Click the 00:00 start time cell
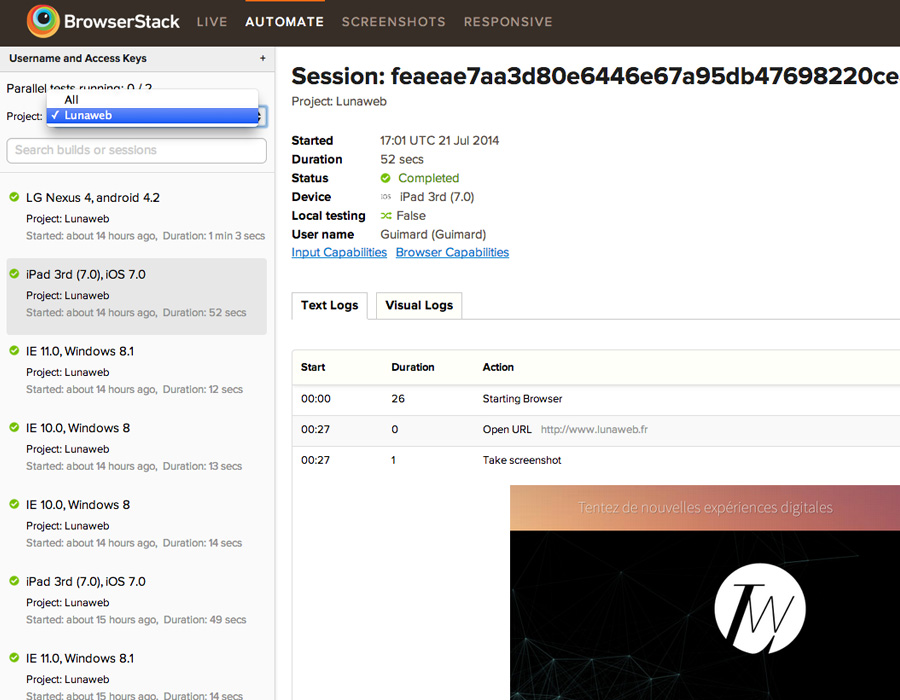900x700 pixels. tap(316, 399)
